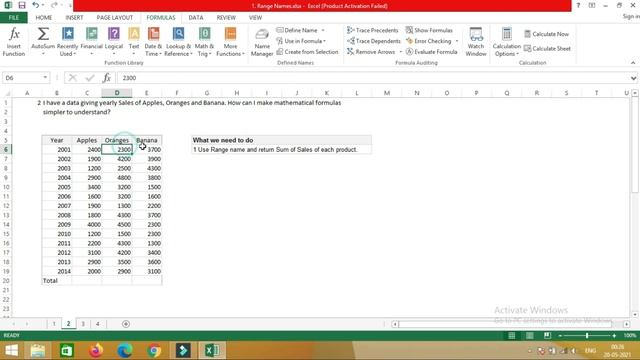Switch to the PAGE LAYOUT tab
640x360 pixels.
click(x=115, y=18)
